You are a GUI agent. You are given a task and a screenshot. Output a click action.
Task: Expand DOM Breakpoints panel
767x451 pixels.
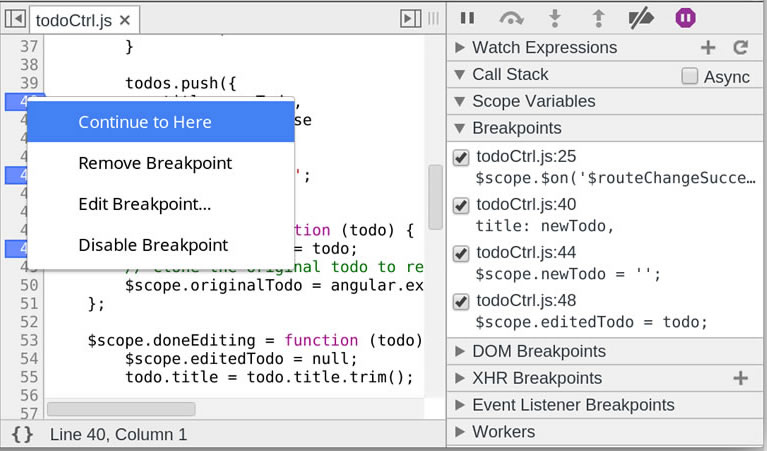coord(538,351)
